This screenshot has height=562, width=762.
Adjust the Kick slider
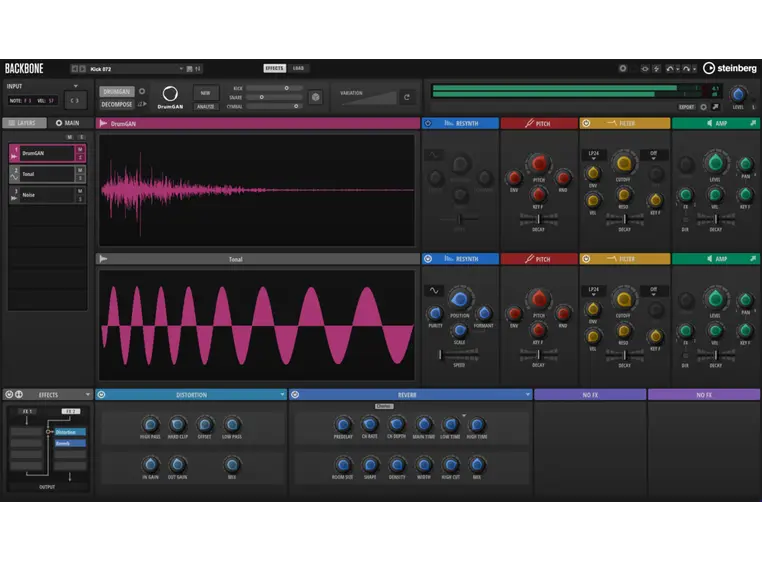(x=275, y=88)
